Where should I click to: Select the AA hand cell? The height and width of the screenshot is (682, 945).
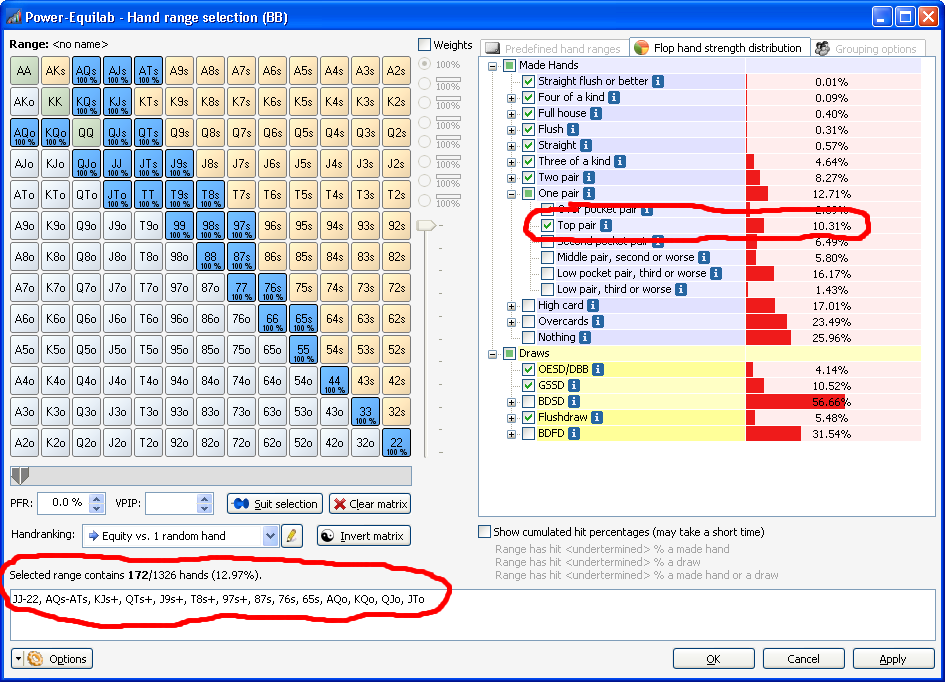click(24, 70)
